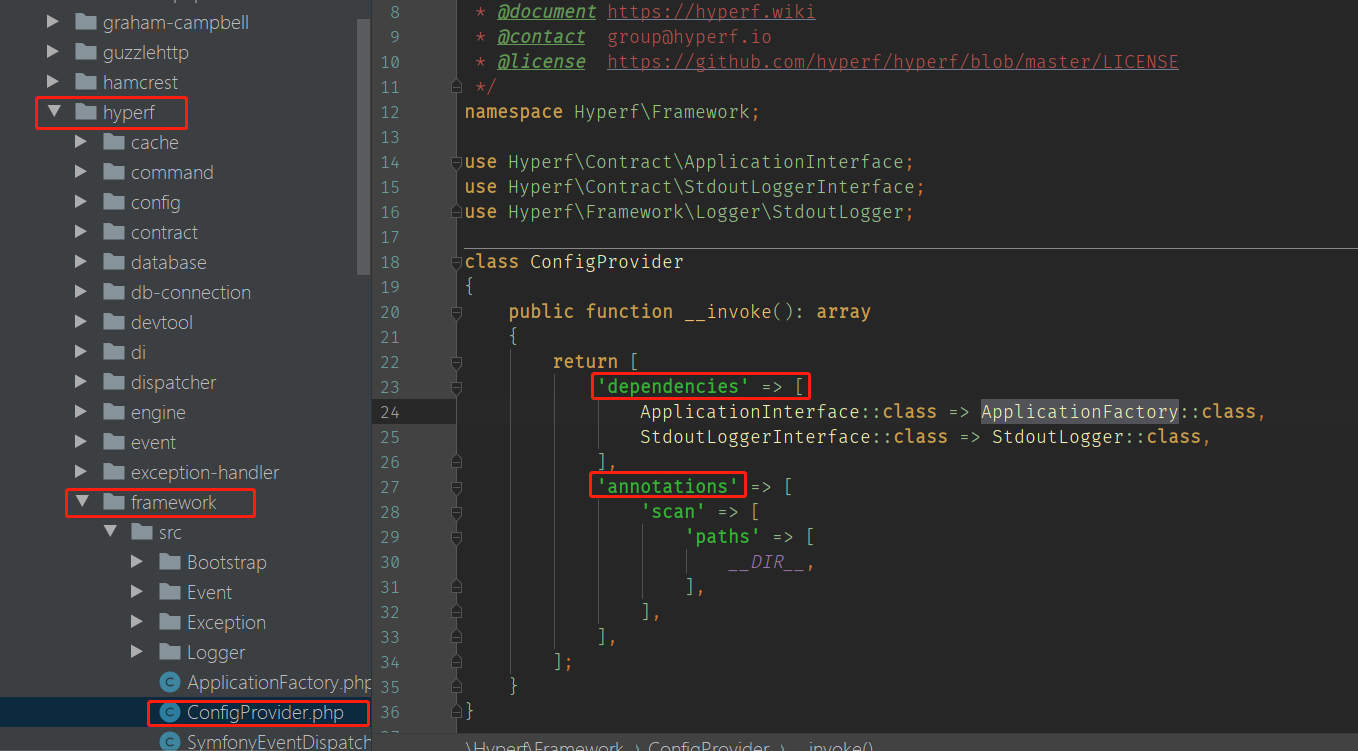Image resolution: width=1358 pixels, height=751 pixels.
Task: Collapse the hyperf folder arrow
Action: point(53,112)
